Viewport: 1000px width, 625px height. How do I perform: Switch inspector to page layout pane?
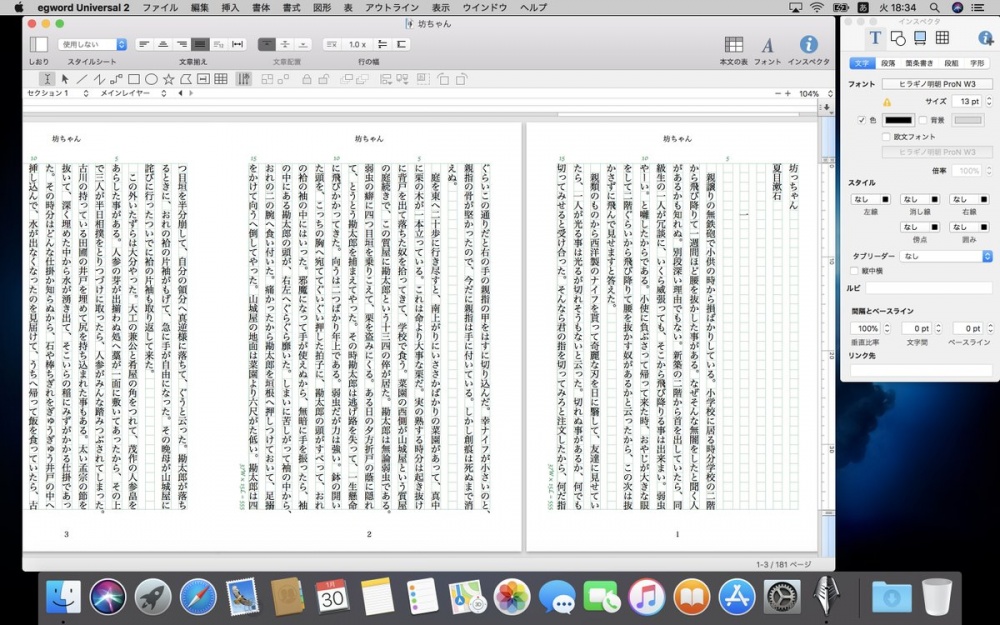(920, 38)
